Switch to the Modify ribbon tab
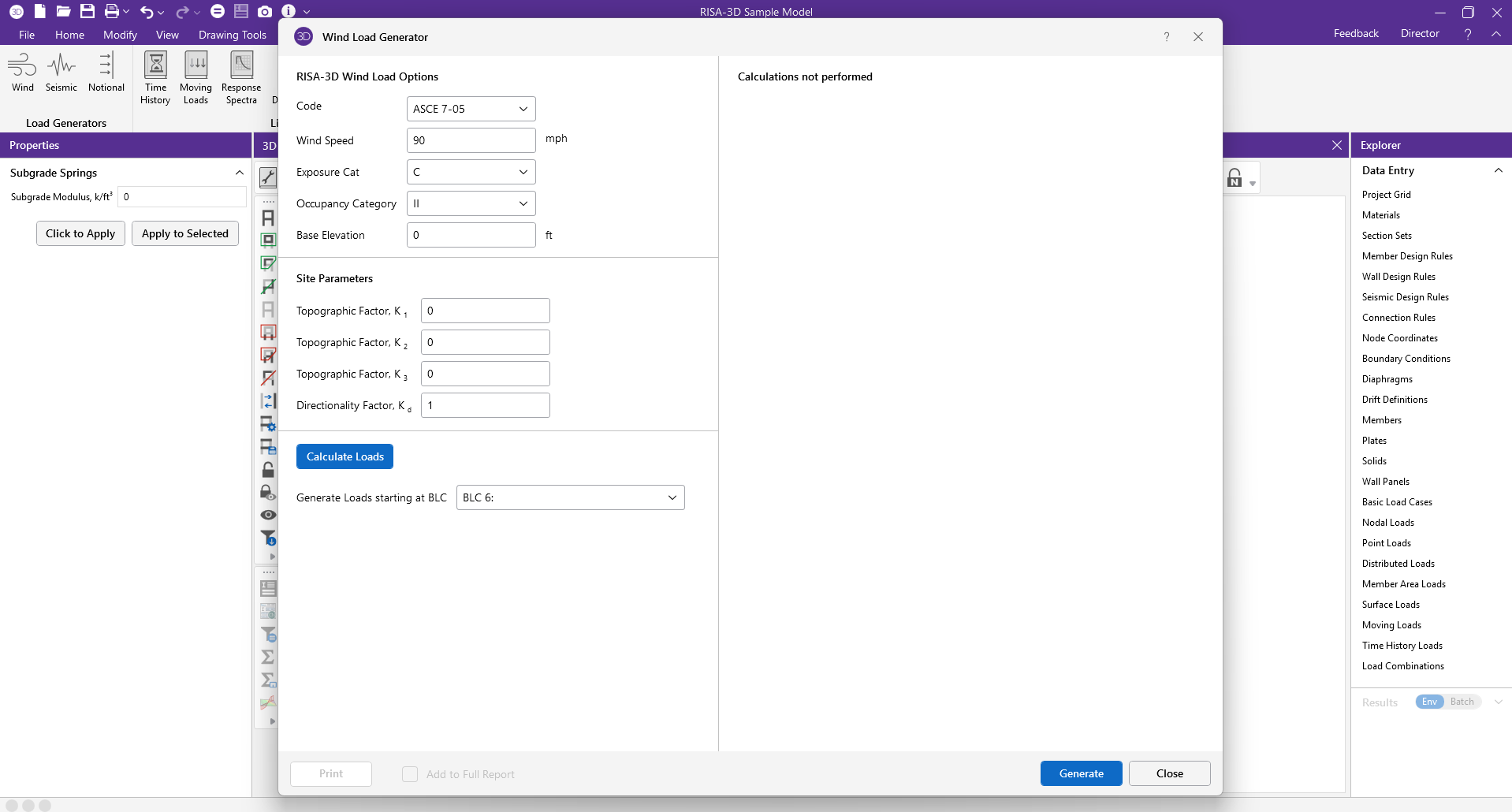The image size is (1512, 812). point(120,35)
